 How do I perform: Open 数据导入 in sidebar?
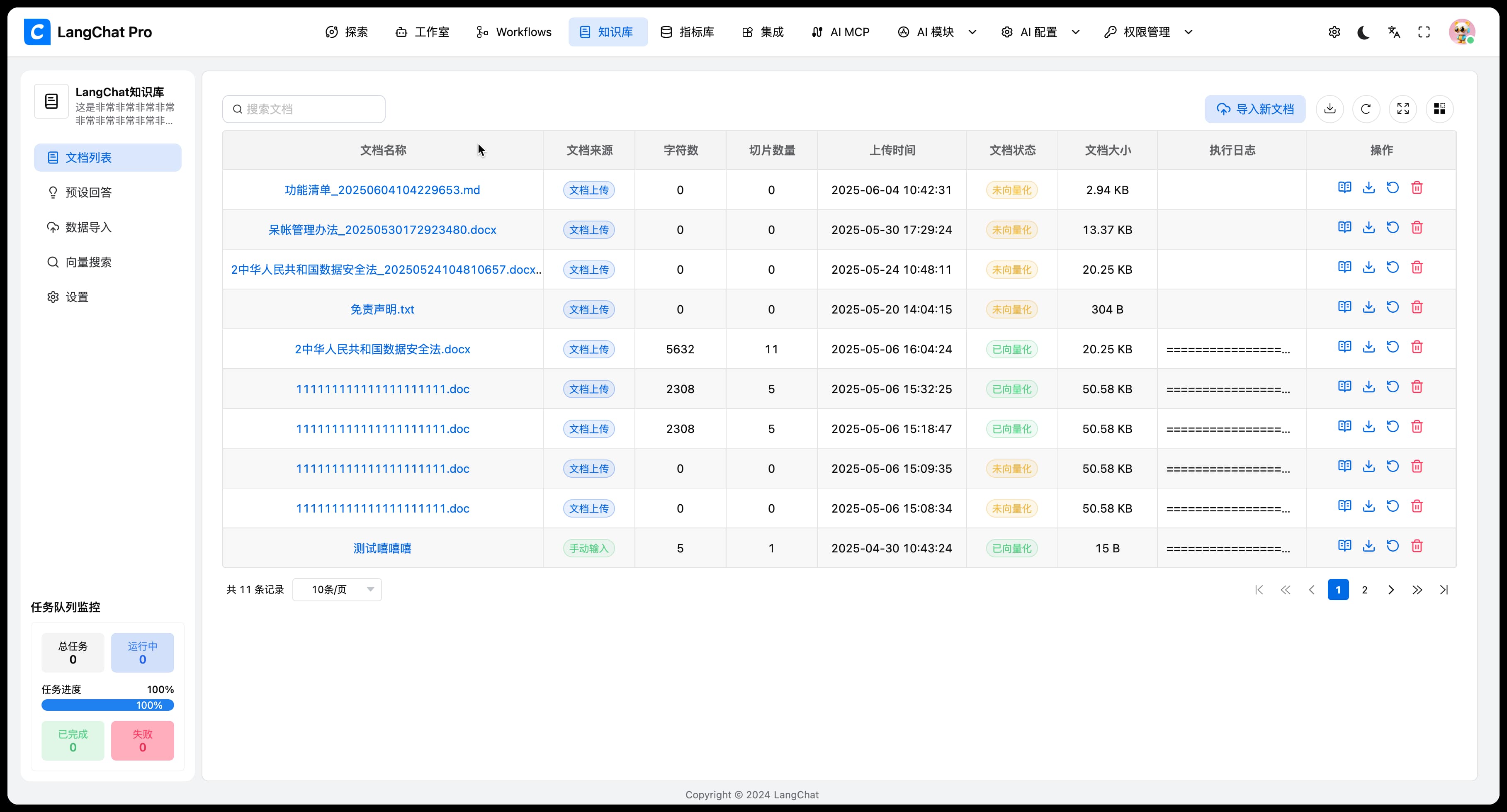(x=108, y=227)
